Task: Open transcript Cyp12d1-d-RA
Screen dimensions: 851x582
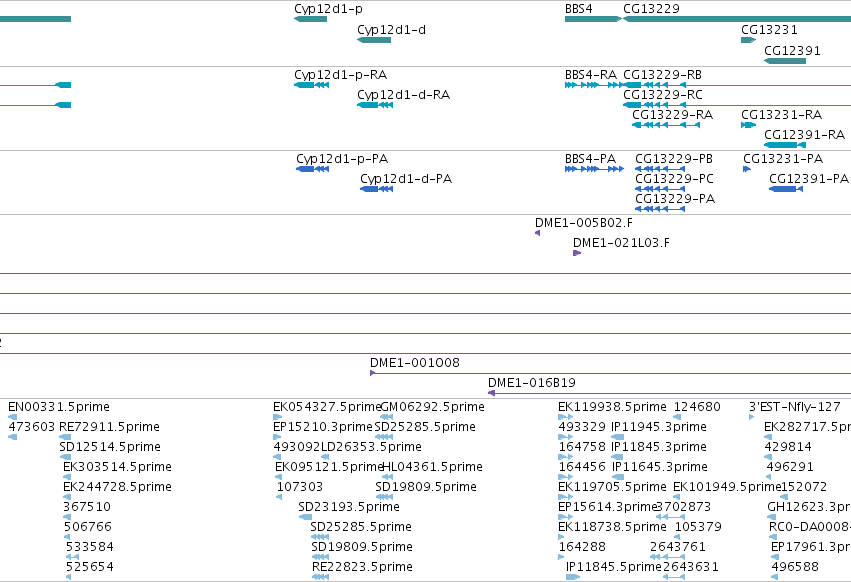Action: pyautogui.click(x=375, y=105)
